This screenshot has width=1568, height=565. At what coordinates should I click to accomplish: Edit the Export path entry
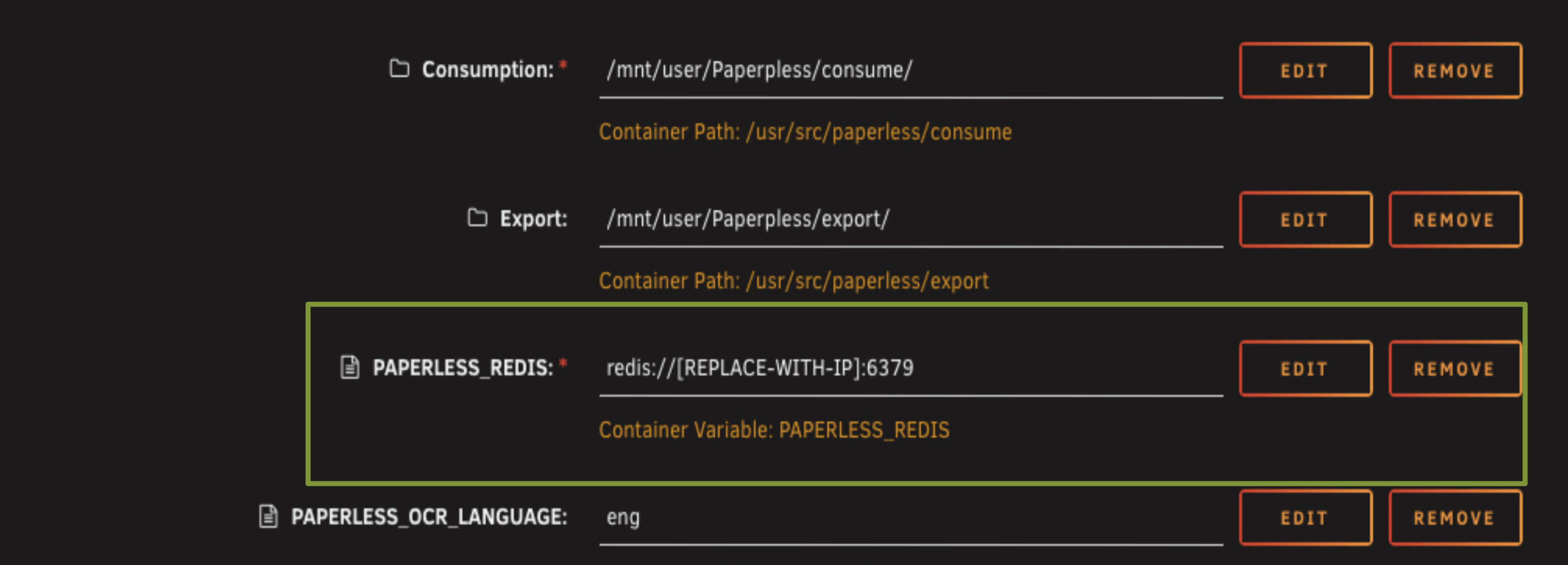pos(1305,220)
